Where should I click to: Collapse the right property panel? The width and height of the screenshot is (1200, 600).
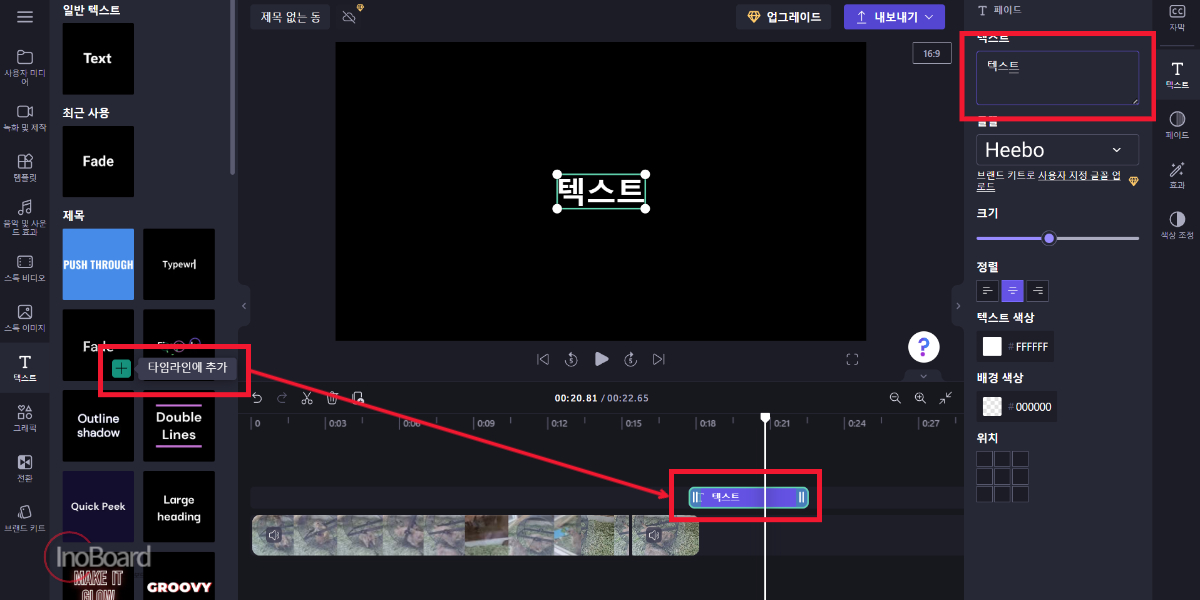pyautogui.click(x=957, y=306)
